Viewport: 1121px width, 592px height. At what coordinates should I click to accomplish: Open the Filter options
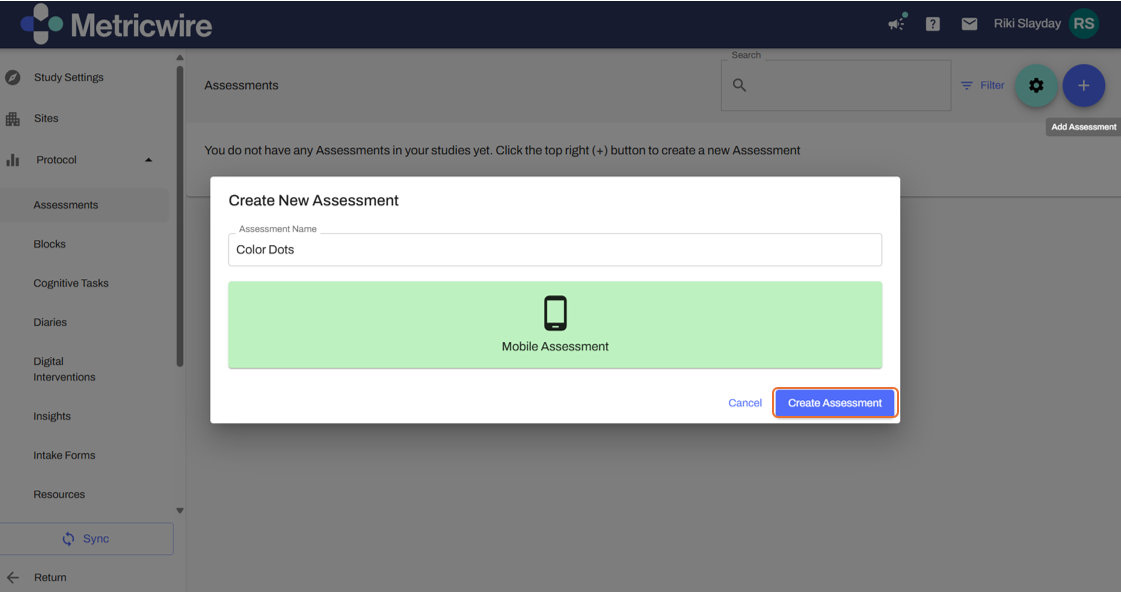pyautogui.click(x=982, y=86)
